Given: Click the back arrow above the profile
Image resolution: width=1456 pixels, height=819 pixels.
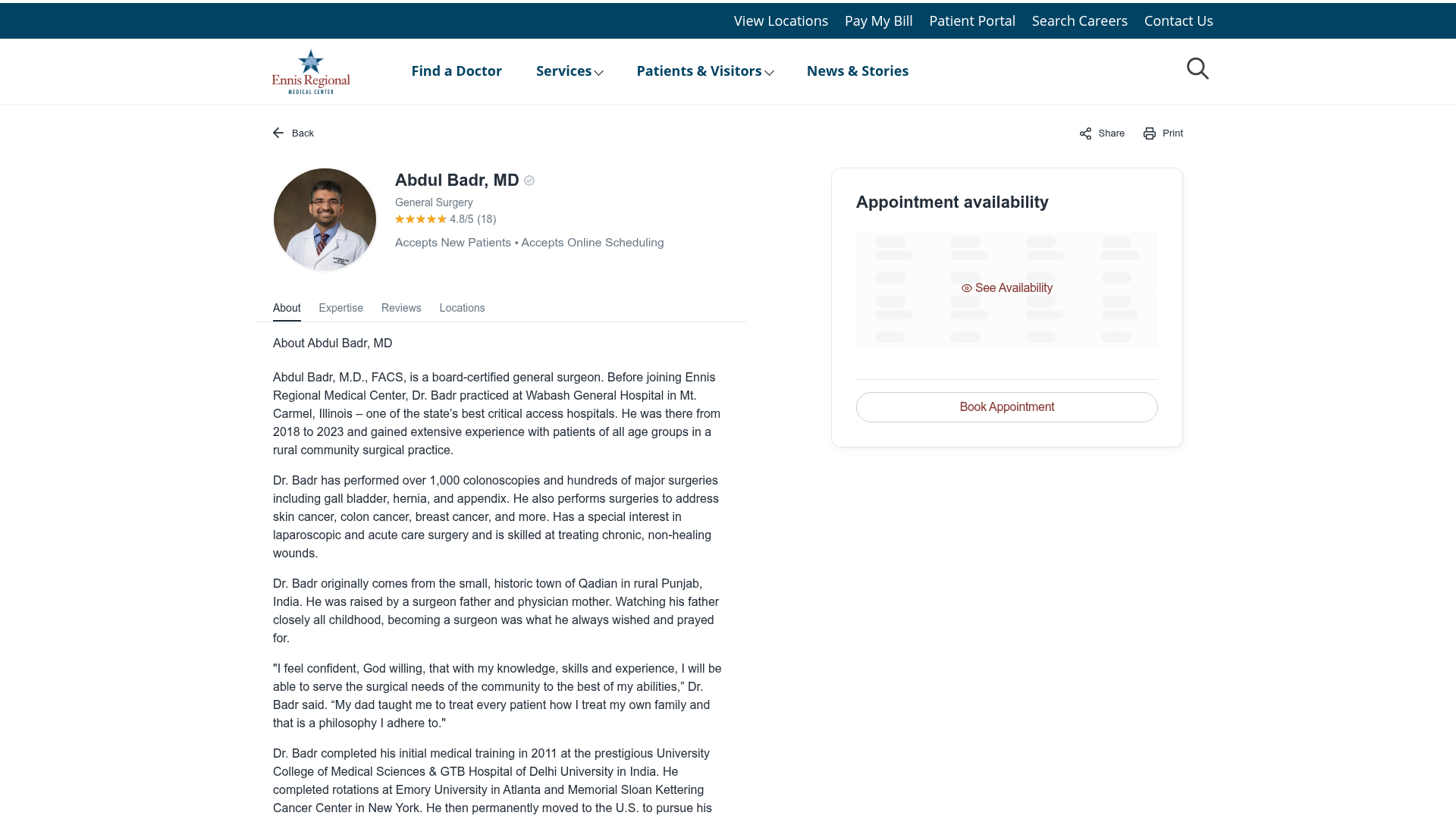Looking at the screenshot, I should pyautogui.click(x=279, y=132).
